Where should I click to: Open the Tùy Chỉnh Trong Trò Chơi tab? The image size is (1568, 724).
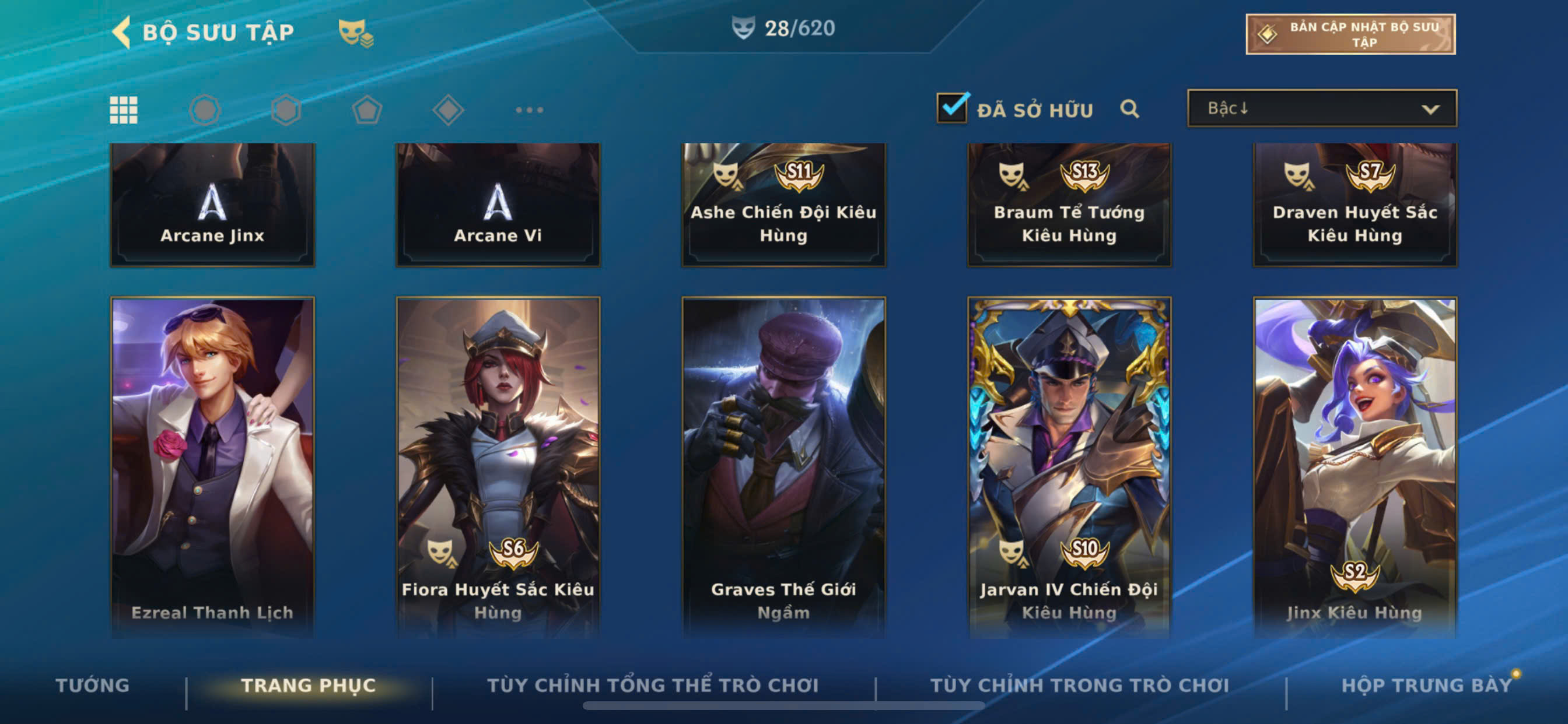click(x=1080, y=686)
